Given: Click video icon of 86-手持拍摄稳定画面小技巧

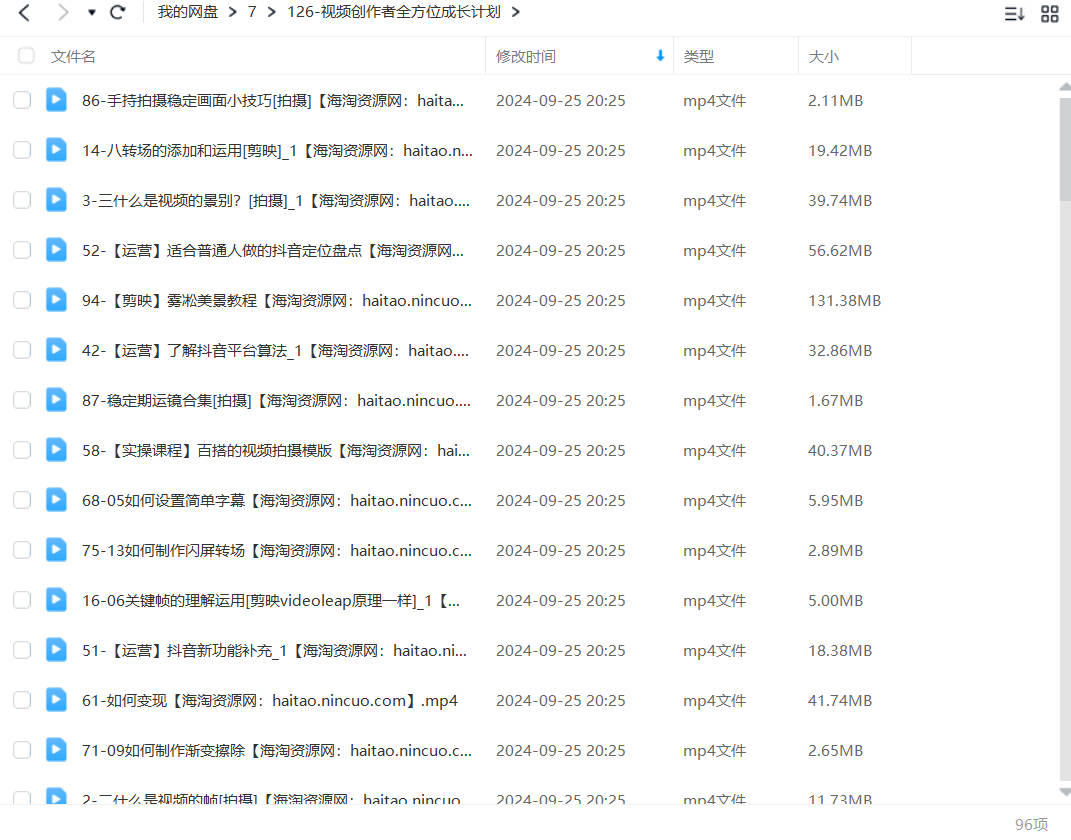Looking at the screenshot, I should (x=56, y=100).
